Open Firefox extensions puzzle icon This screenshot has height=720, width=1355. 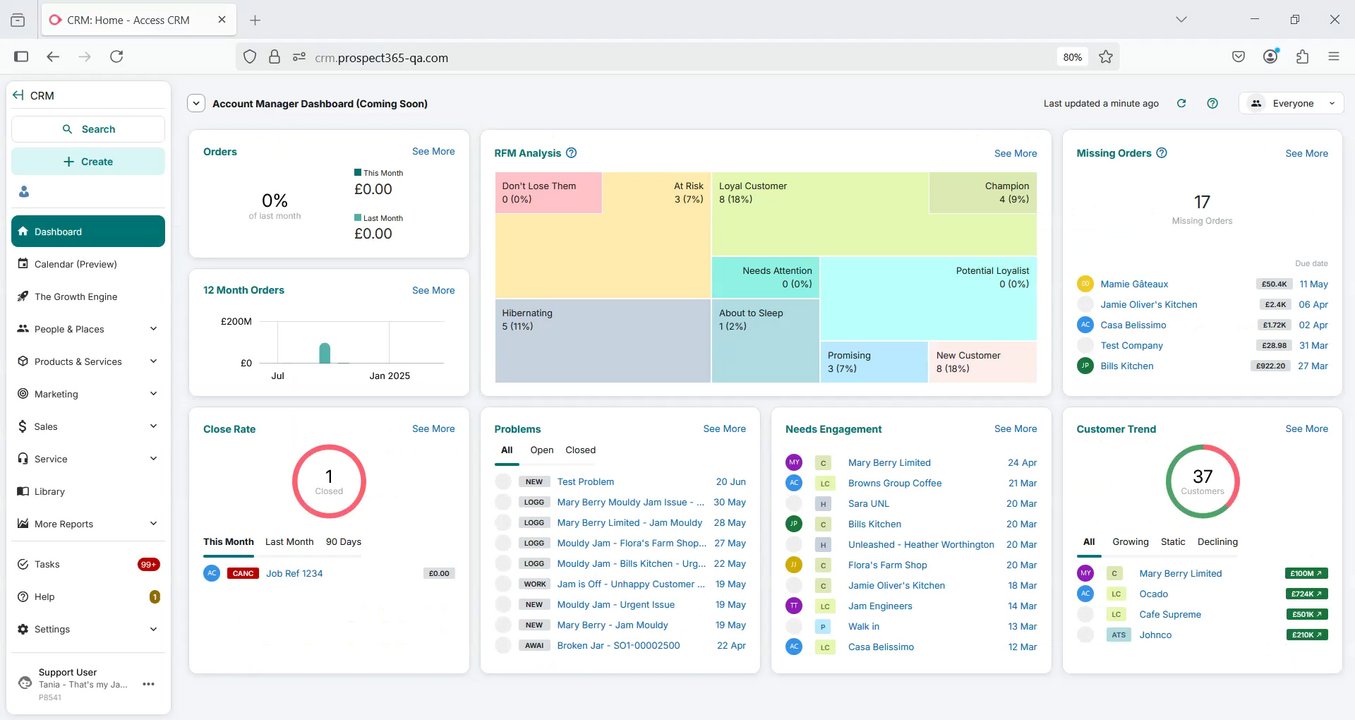tap(1302, 57)
